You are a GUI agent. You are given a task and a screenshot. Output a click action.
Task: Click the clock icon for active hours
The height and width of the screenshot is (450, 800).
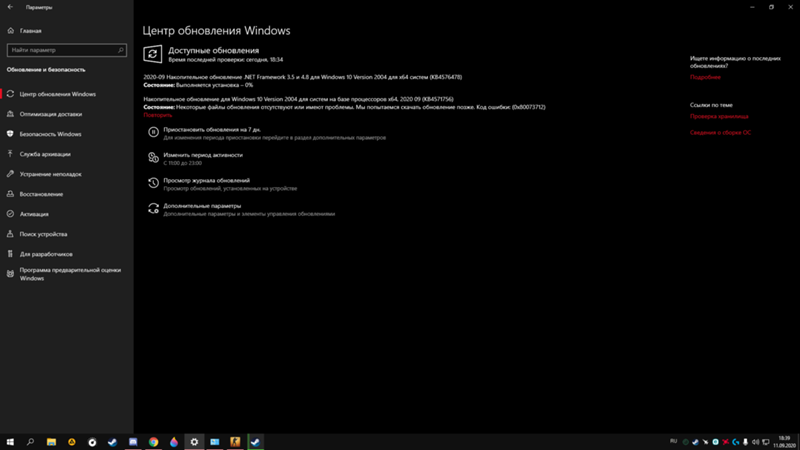coord(153,158)
